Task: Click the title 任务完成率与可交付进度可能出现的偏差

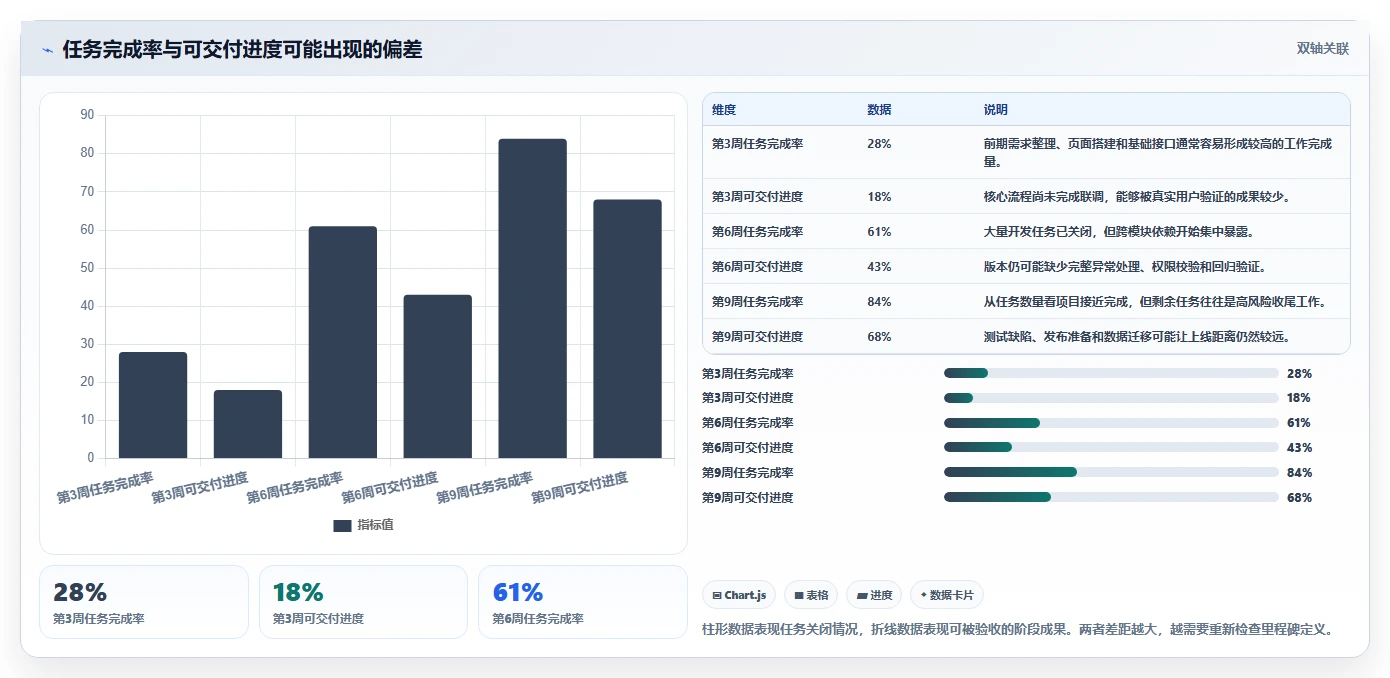Action: tap(242, 49)
